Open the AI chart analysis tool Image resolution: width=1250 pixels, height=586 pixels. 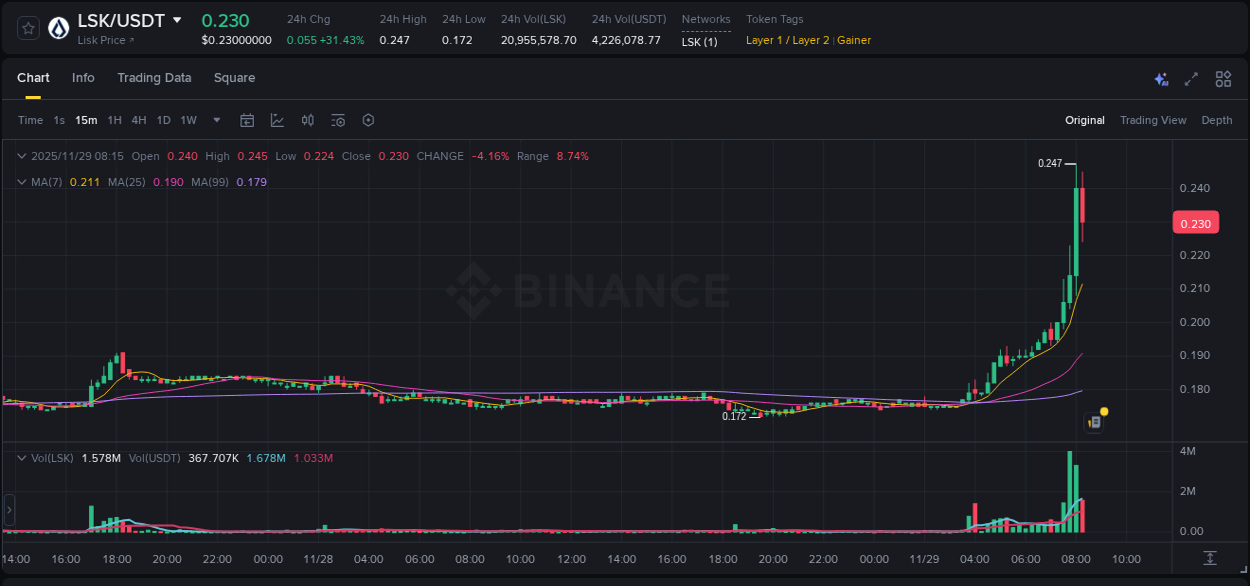coord(1160,78)
